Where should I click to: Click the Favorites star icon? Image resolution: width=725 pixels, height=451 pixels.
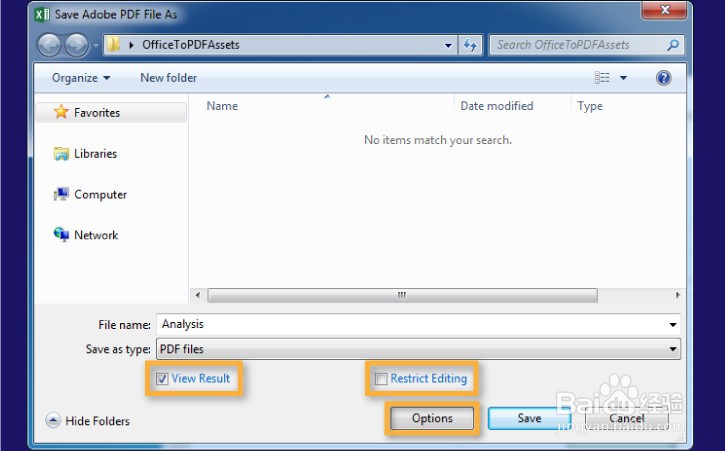pyautogui.click(x=61, y=111)
